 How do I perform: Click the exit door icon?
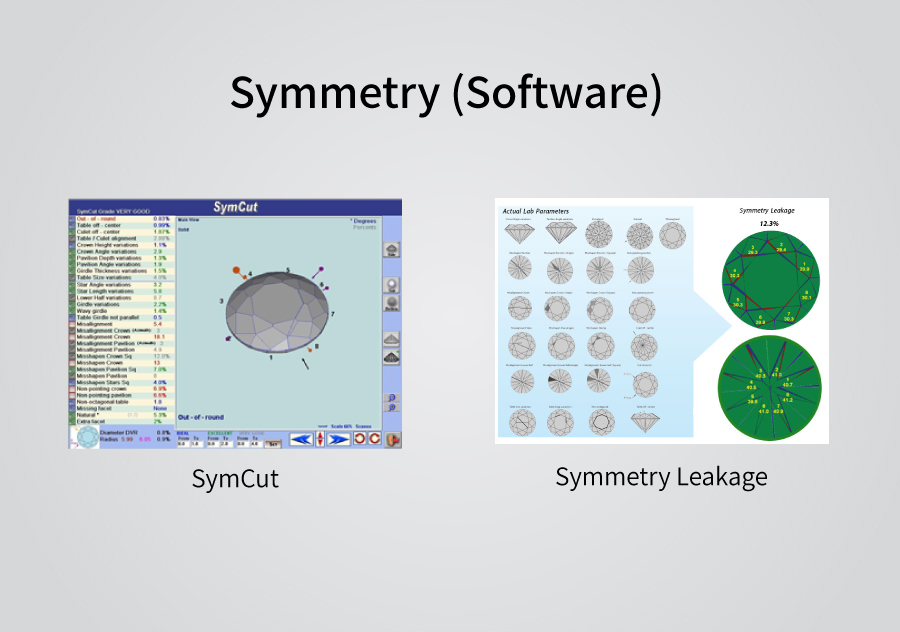pyautogui.click(x=393, y=439)
